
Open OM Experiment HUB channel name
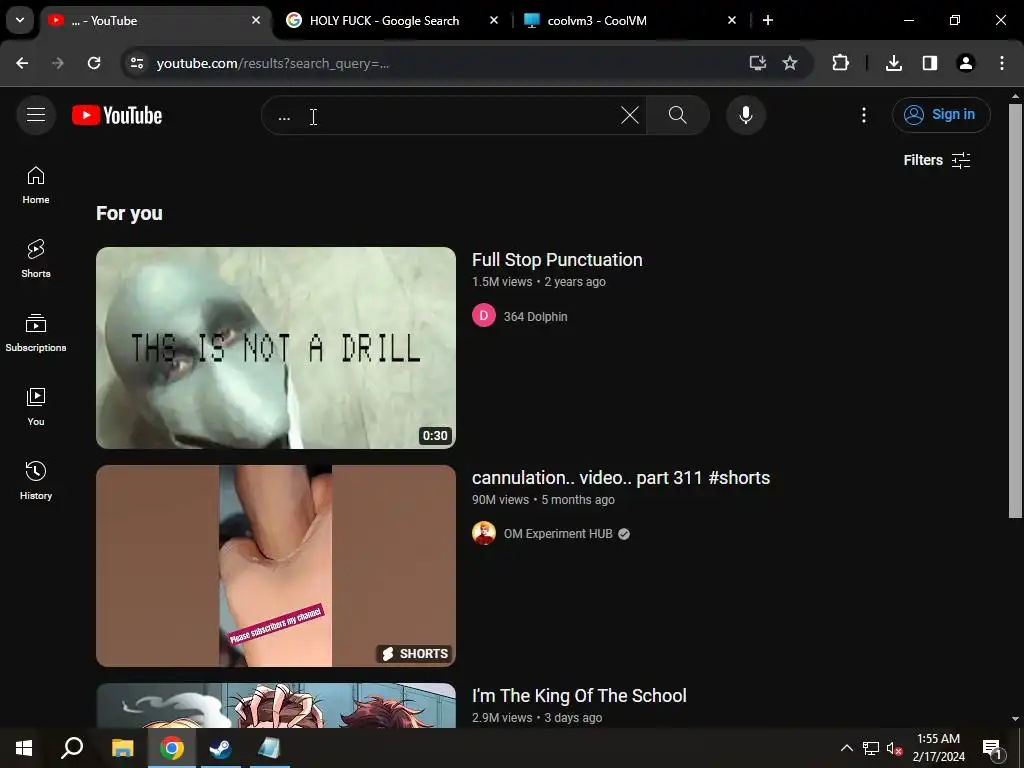pyautogui.click(x=558, y=534)
